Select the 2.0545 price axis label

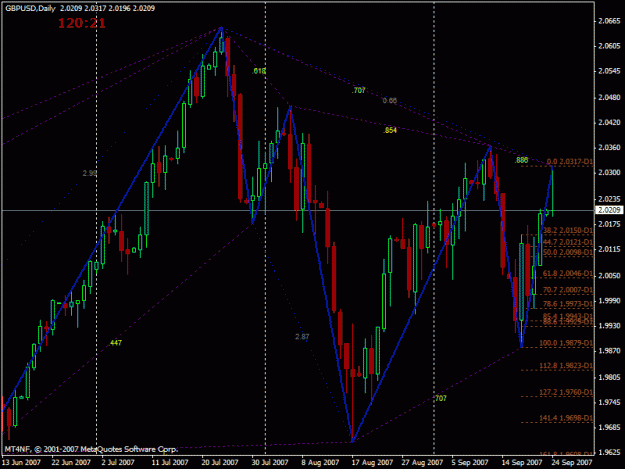609,71
